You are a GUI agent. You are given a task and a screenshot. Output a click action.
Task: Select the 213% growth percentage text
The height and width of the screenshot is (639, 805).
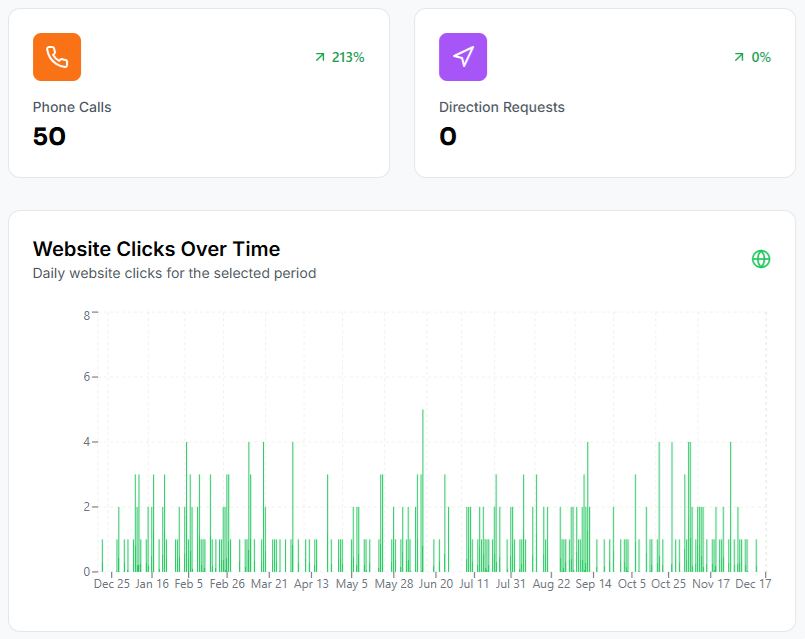[348, 58]
